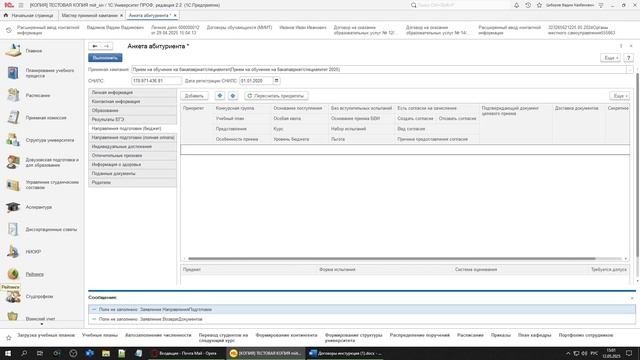Open the Главное section in sidebar
640x360 pixels.
[33, 51]
